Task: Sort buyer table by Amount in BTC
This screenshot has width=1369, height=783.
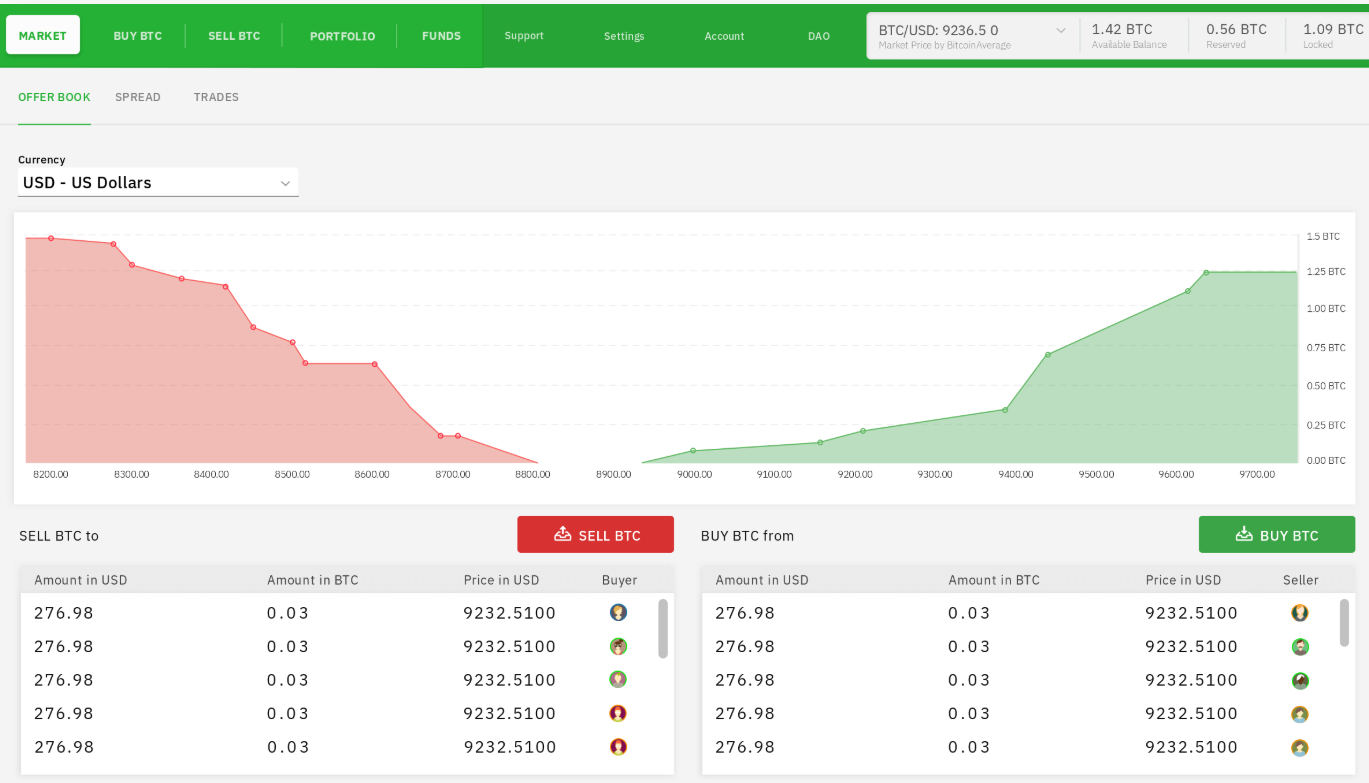Action: tap(312, 580)
